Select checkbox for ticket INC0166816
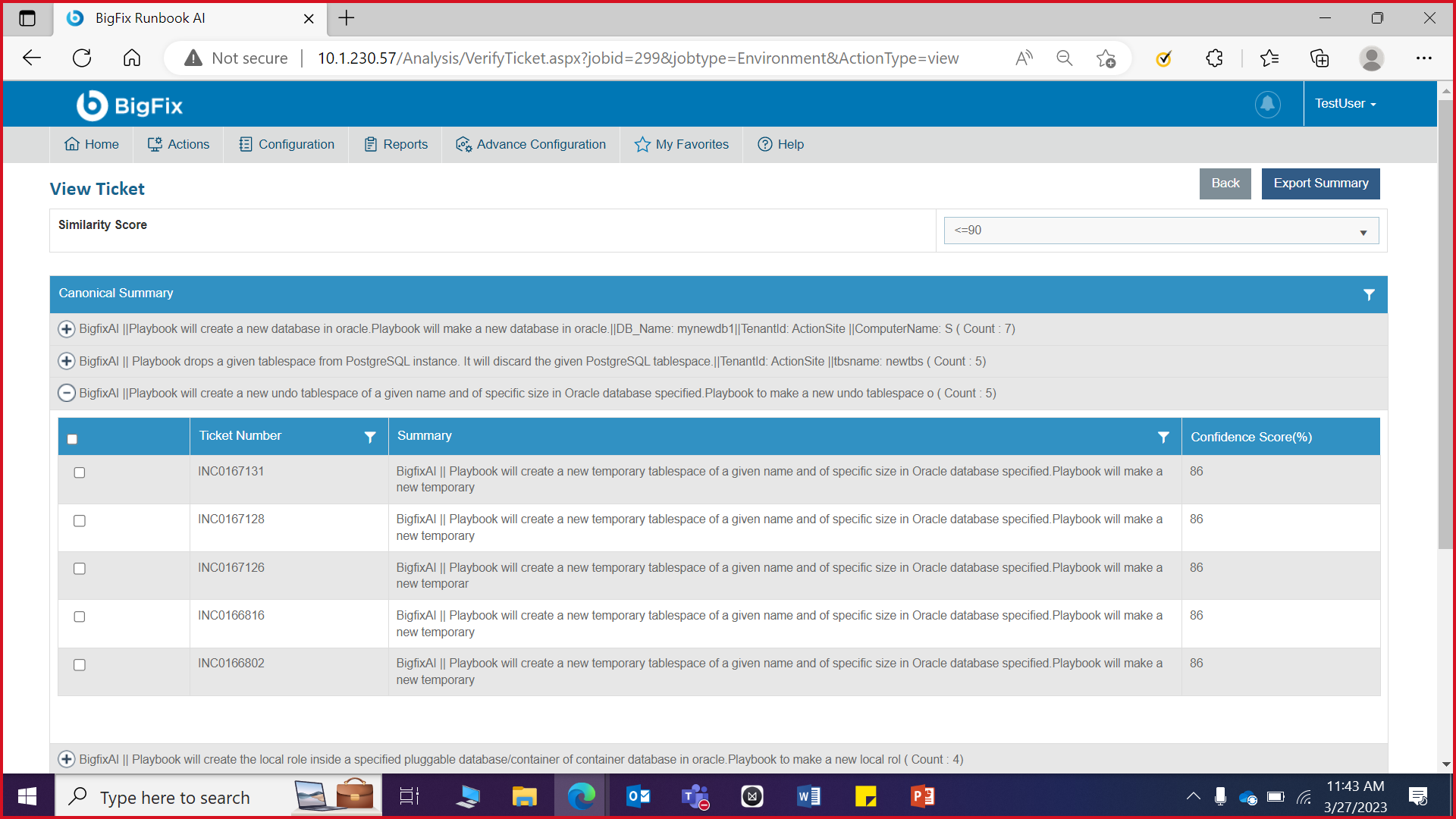This screenshot has width=1456, height=819. (80, 617)
